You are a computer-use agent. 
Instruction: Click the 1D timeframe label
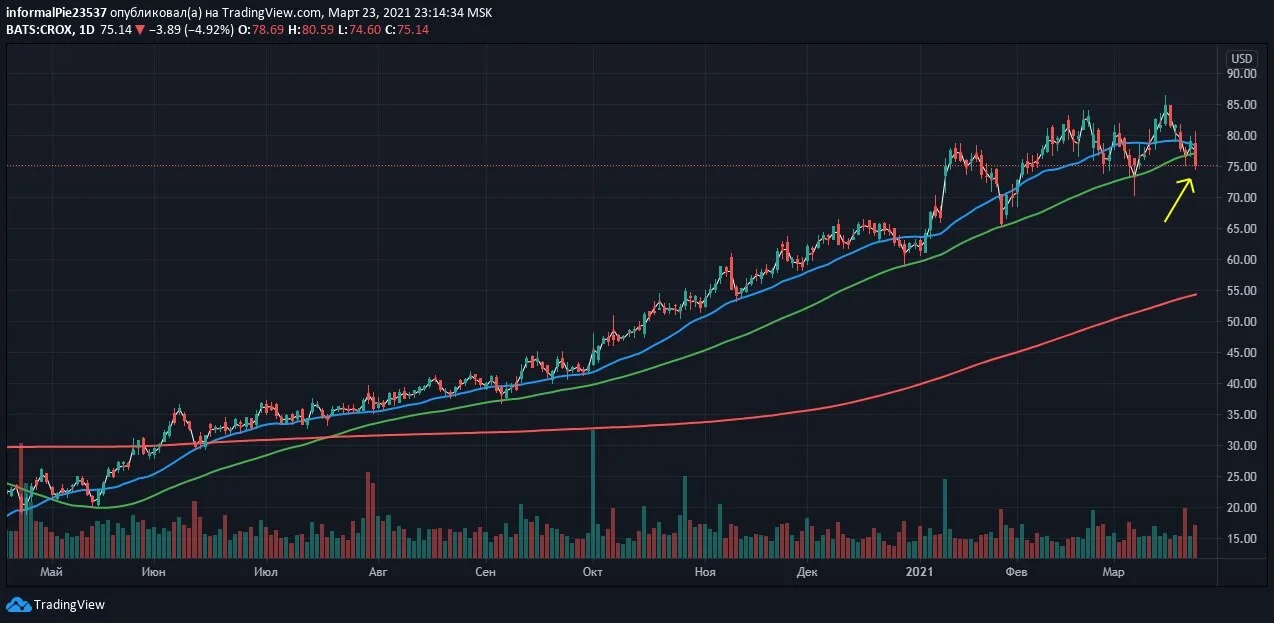click(86, 30)
